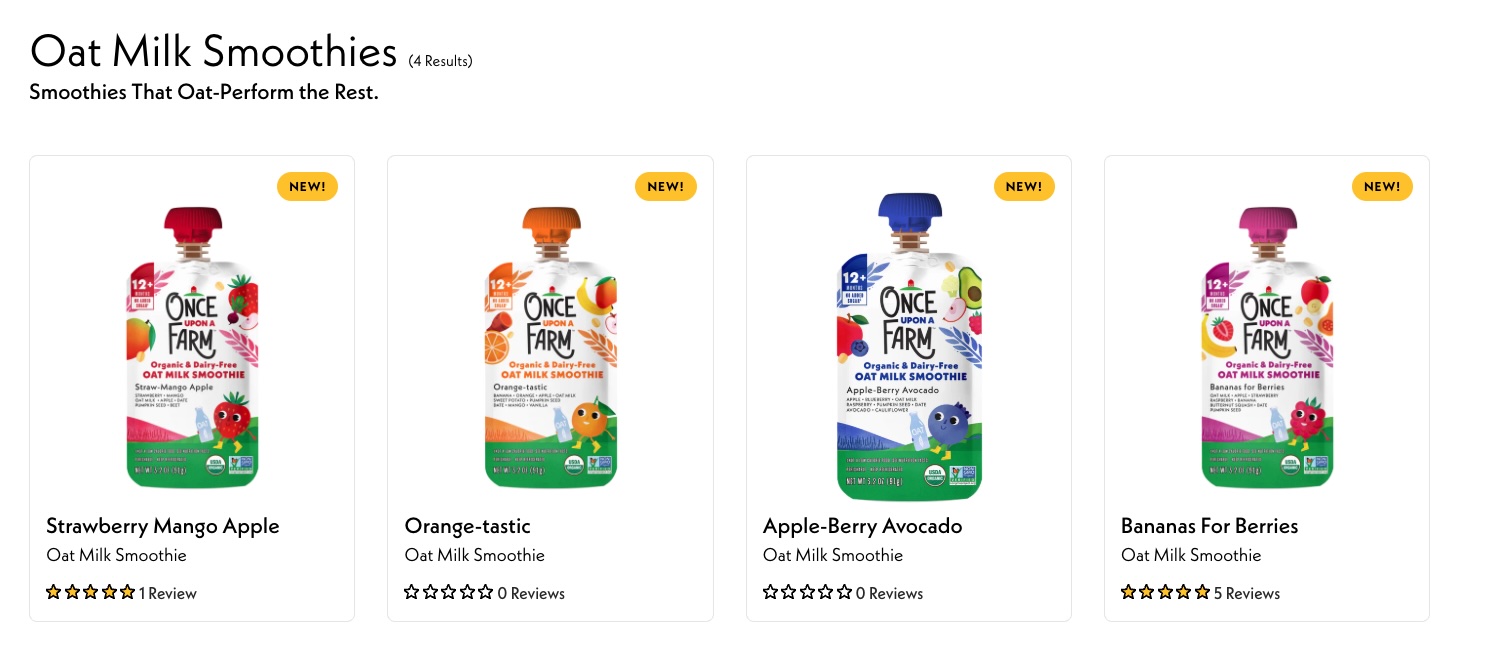Click the NEW! badge on Bananas For Berries

(1382, 186)
